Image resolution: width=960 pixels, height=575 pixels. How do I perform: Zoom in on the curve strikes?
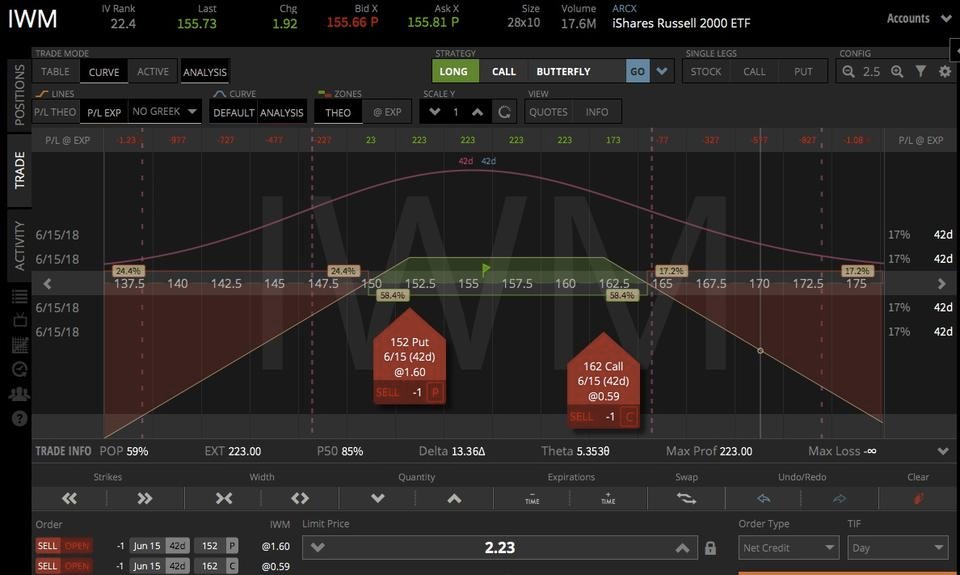tap(897, 72)
